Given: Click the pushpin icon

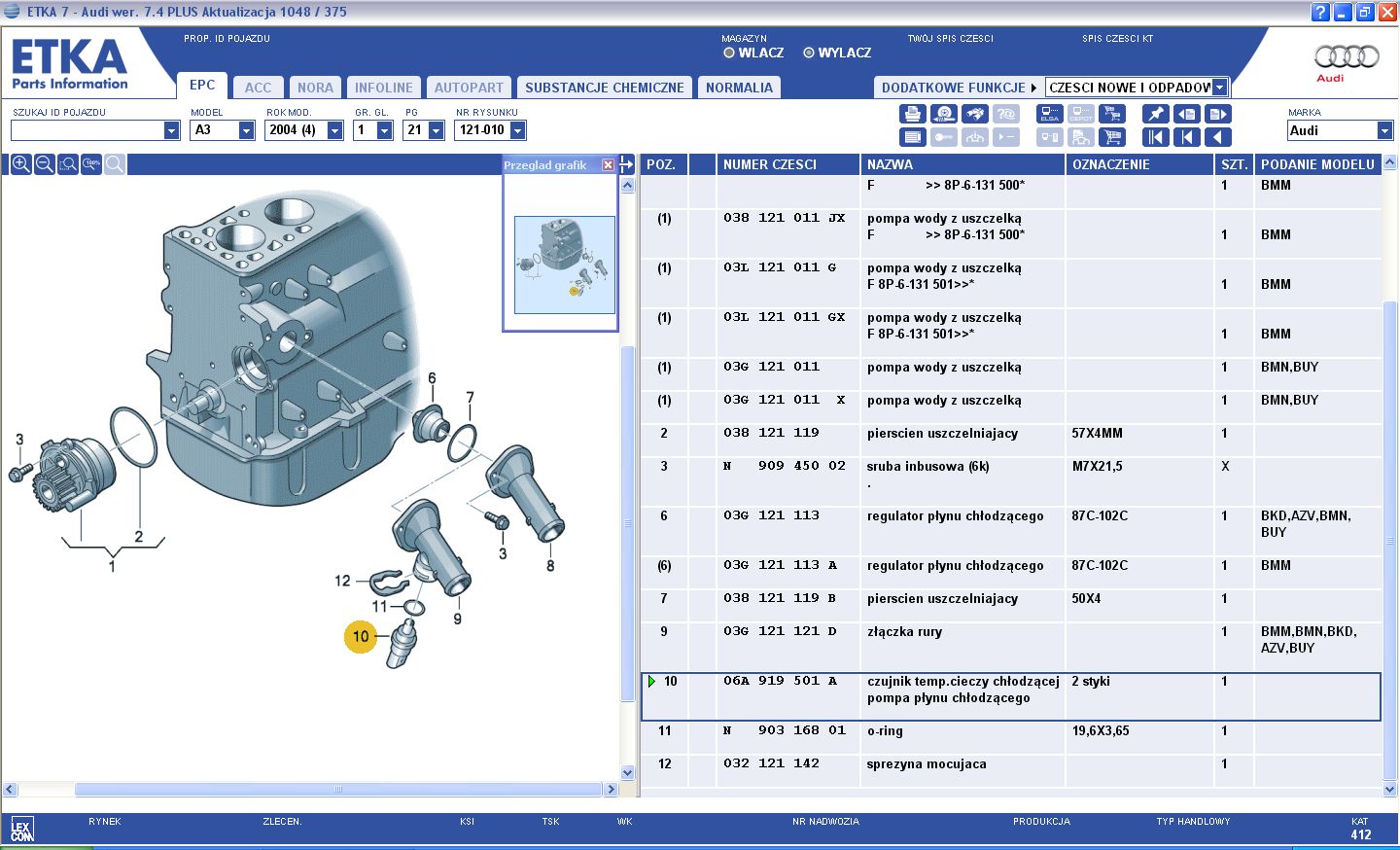Looking at the screenshot, I should [1156, 114].
